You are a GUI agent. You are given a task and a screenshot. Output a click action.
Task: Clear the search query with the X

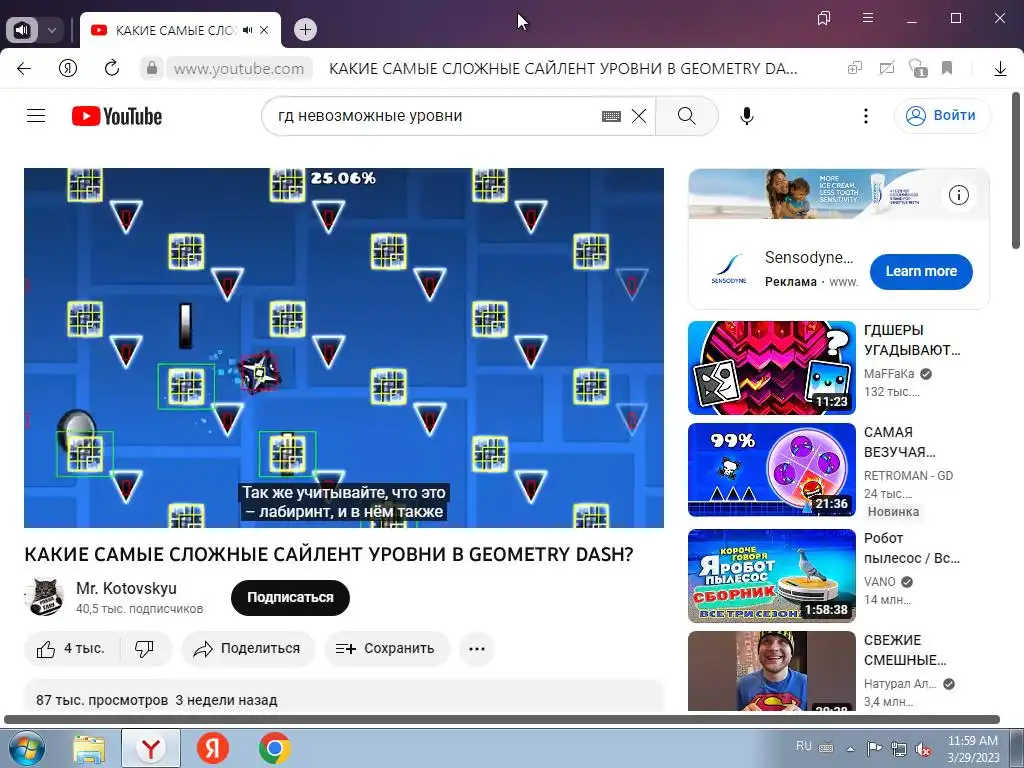pos(639,116)
